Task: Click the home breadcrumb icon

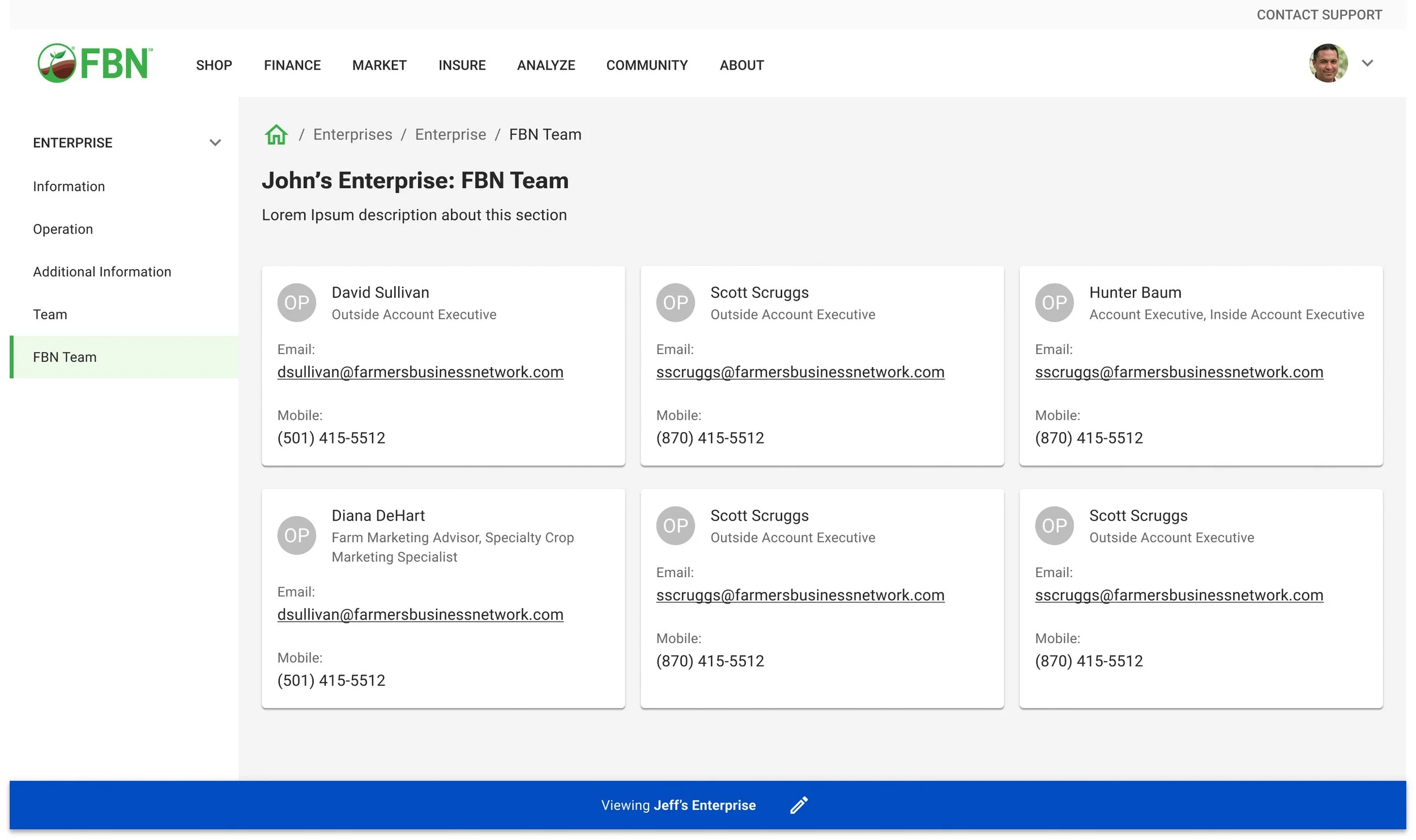Action: coord(276,135)
